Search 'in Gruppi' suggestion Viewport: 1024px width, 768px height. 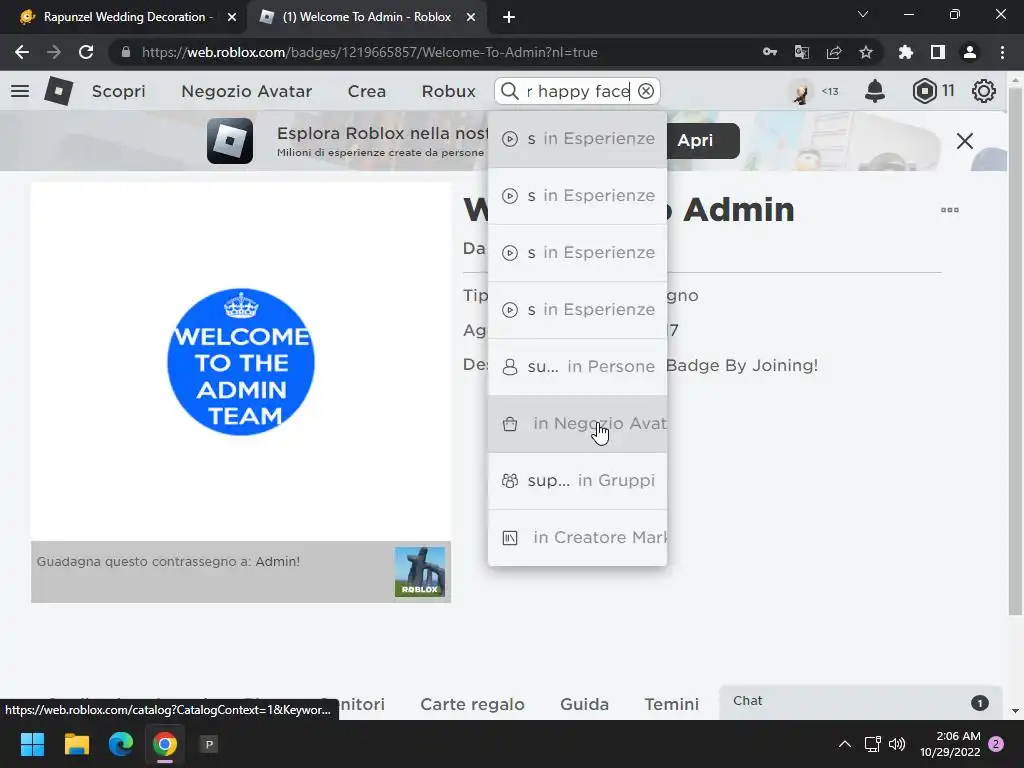[577, 481]
